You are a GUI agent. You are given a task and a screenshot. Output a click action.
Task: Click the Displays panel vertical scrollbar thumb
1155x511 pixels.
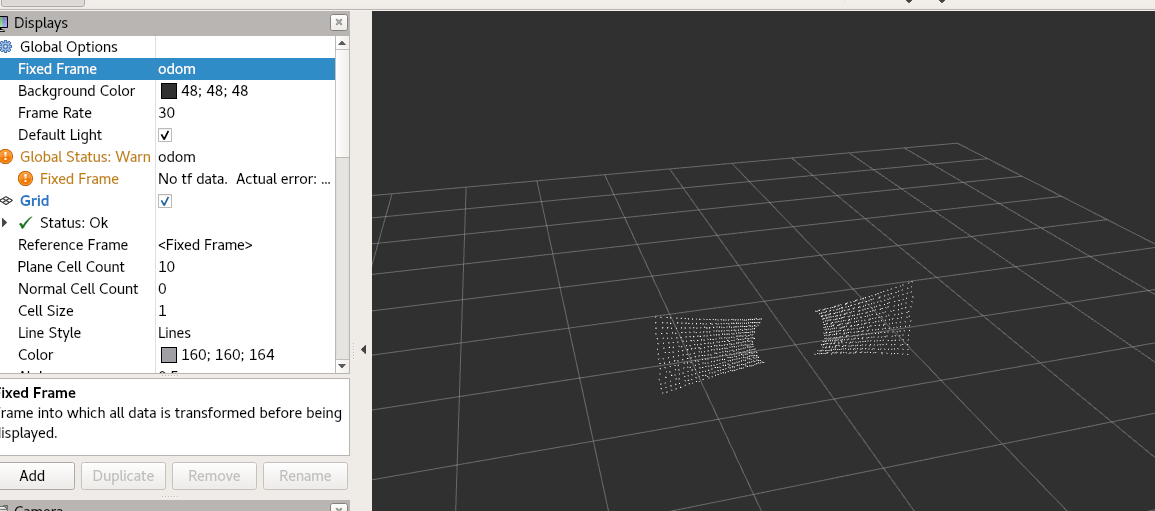342,103
